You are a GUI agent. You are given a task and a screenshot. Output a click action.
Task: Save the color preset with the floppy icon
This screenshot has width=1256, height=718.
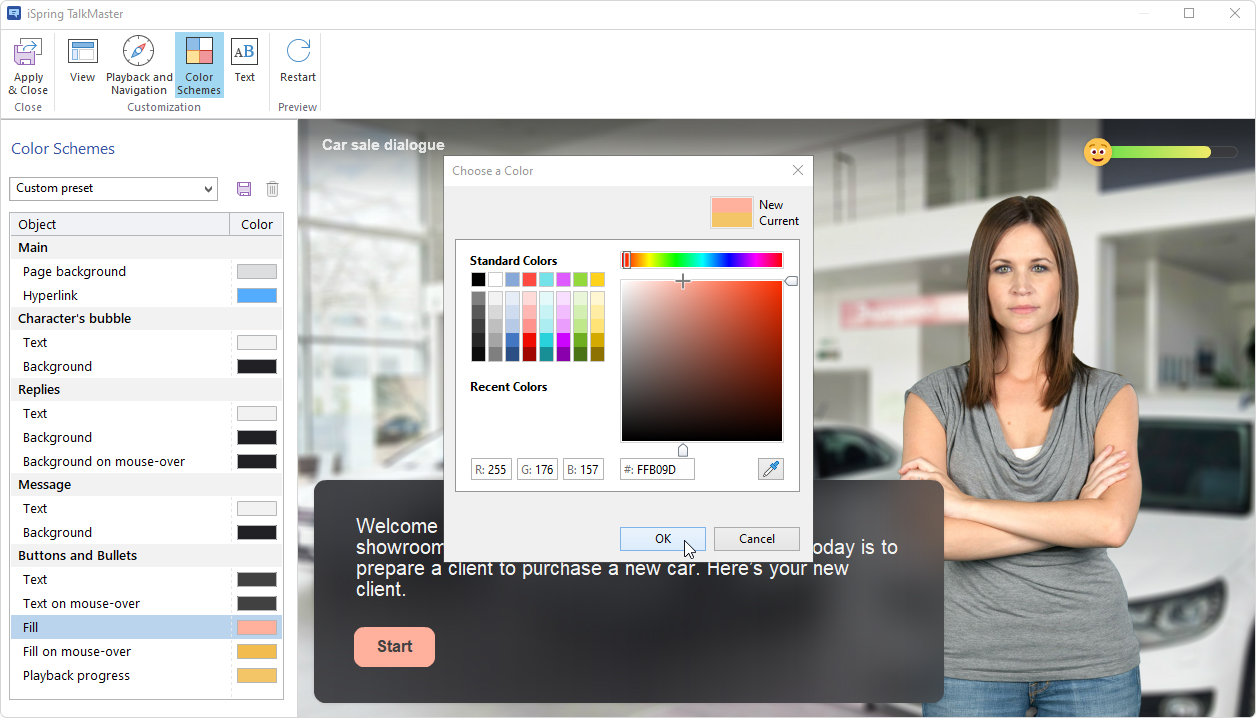point(243,189)
